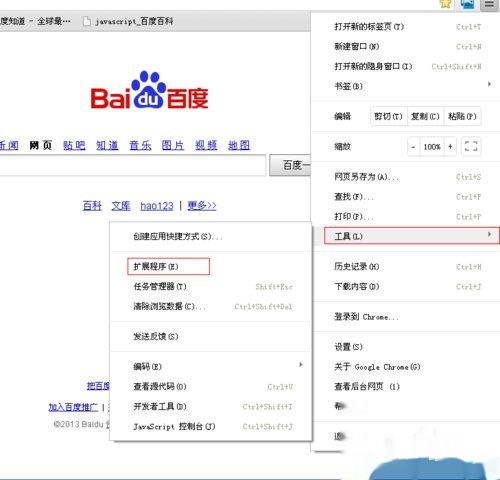Screen dimensions: 500x480
Task: Click the Chrome hamburger menu icon
Action: [489, 5]
